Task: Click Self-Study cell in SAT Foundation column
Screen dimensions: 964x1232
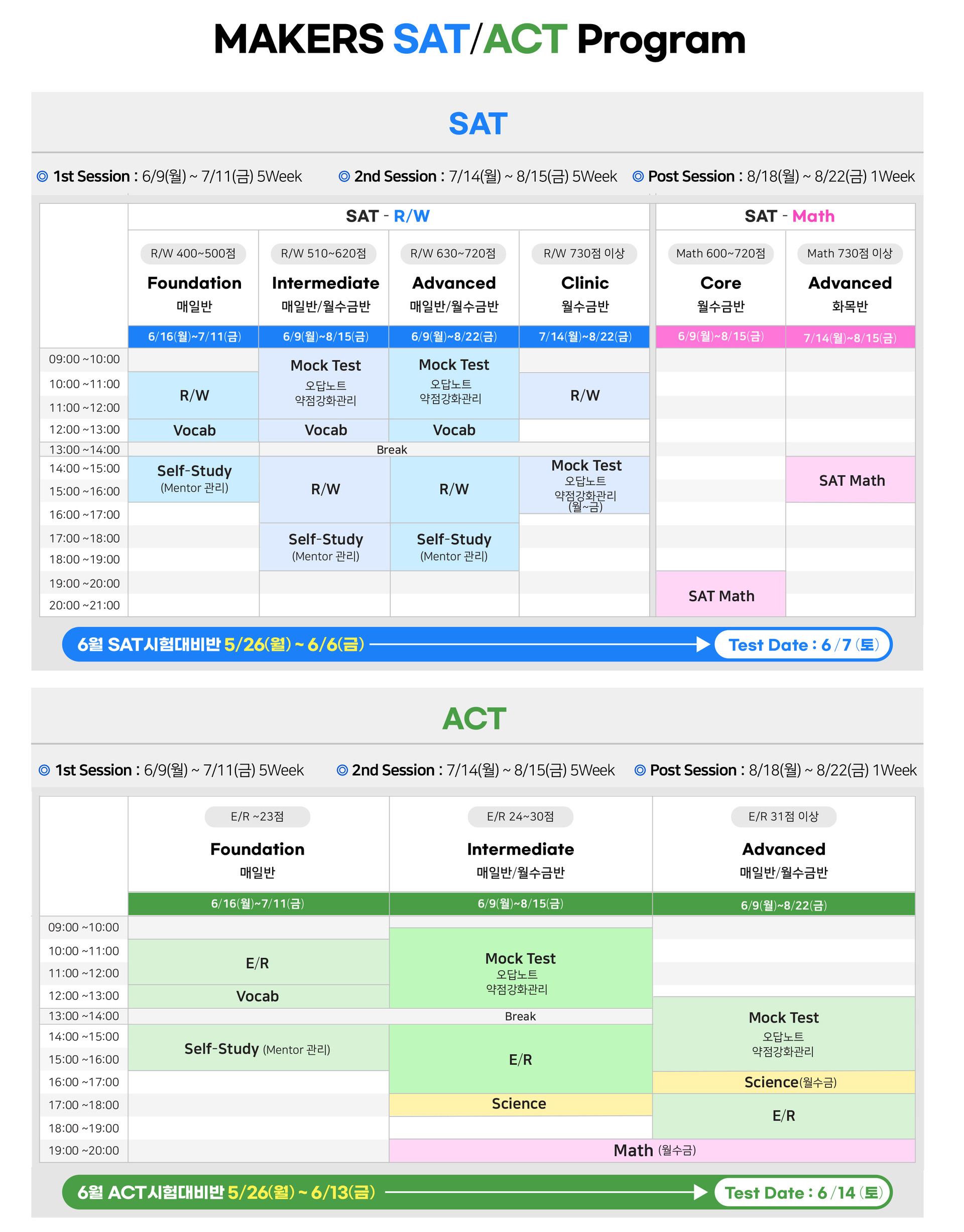Action: click(x=194, y=479)
